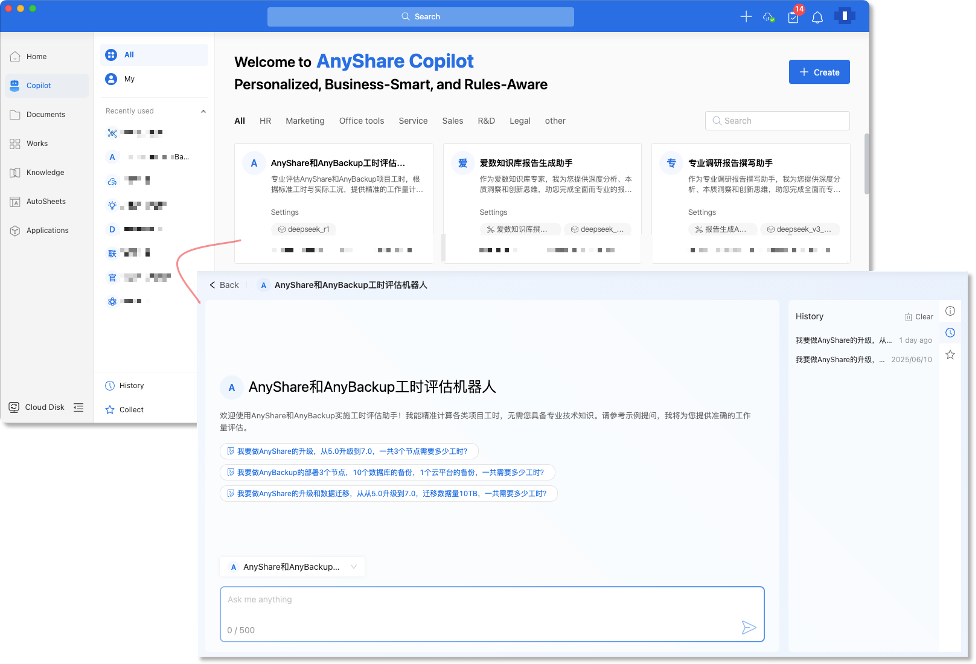The width and height of the screenshot is (976, 664).
Task: Toggle the Cloud Disk sidebar collapse icon
Action: [x=79, y=407]
